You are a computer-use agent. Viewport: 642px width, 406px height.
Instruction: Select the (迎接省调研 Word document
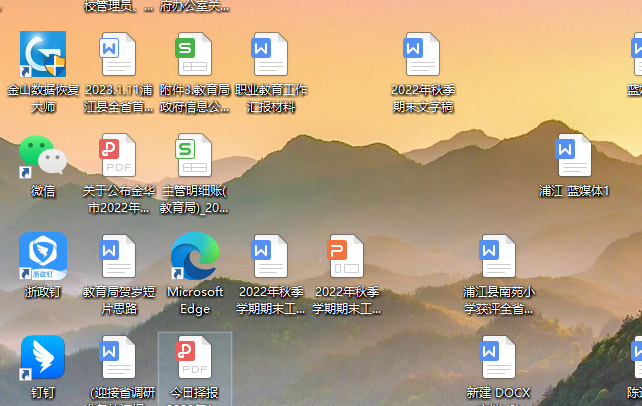point(118,359)
